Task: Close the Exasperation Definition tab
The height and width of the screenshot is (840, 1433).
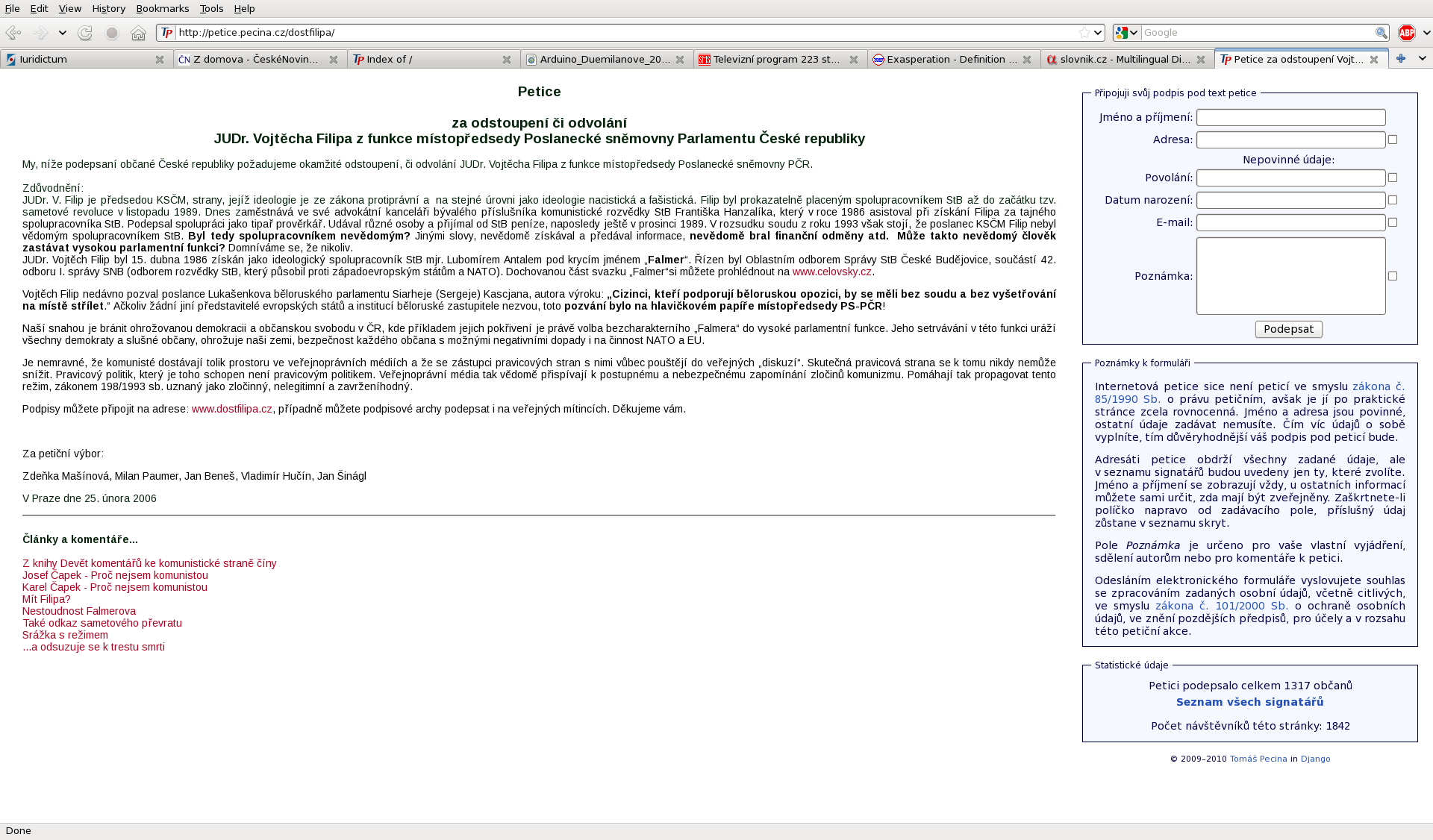Action: [1027, 60]
